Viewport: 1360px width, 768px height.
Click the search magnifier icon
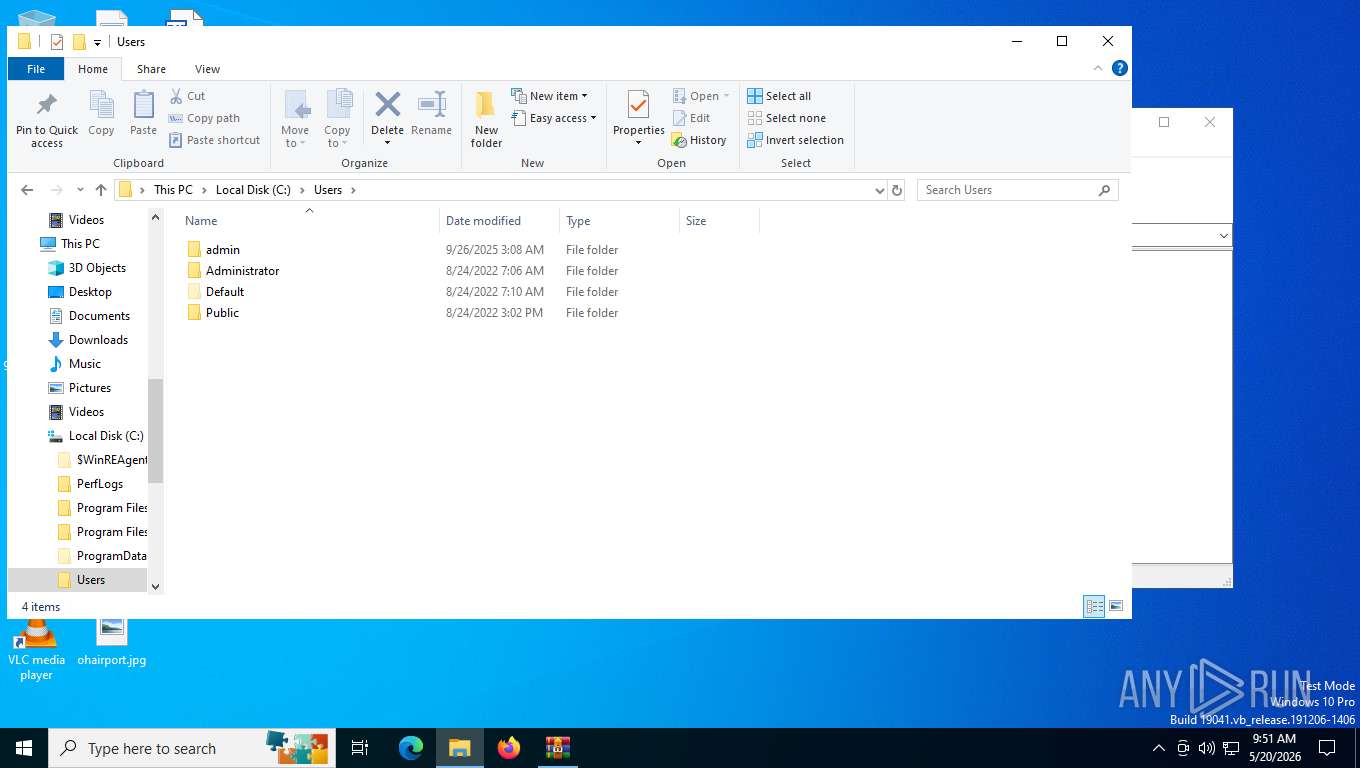[1104, 190]
